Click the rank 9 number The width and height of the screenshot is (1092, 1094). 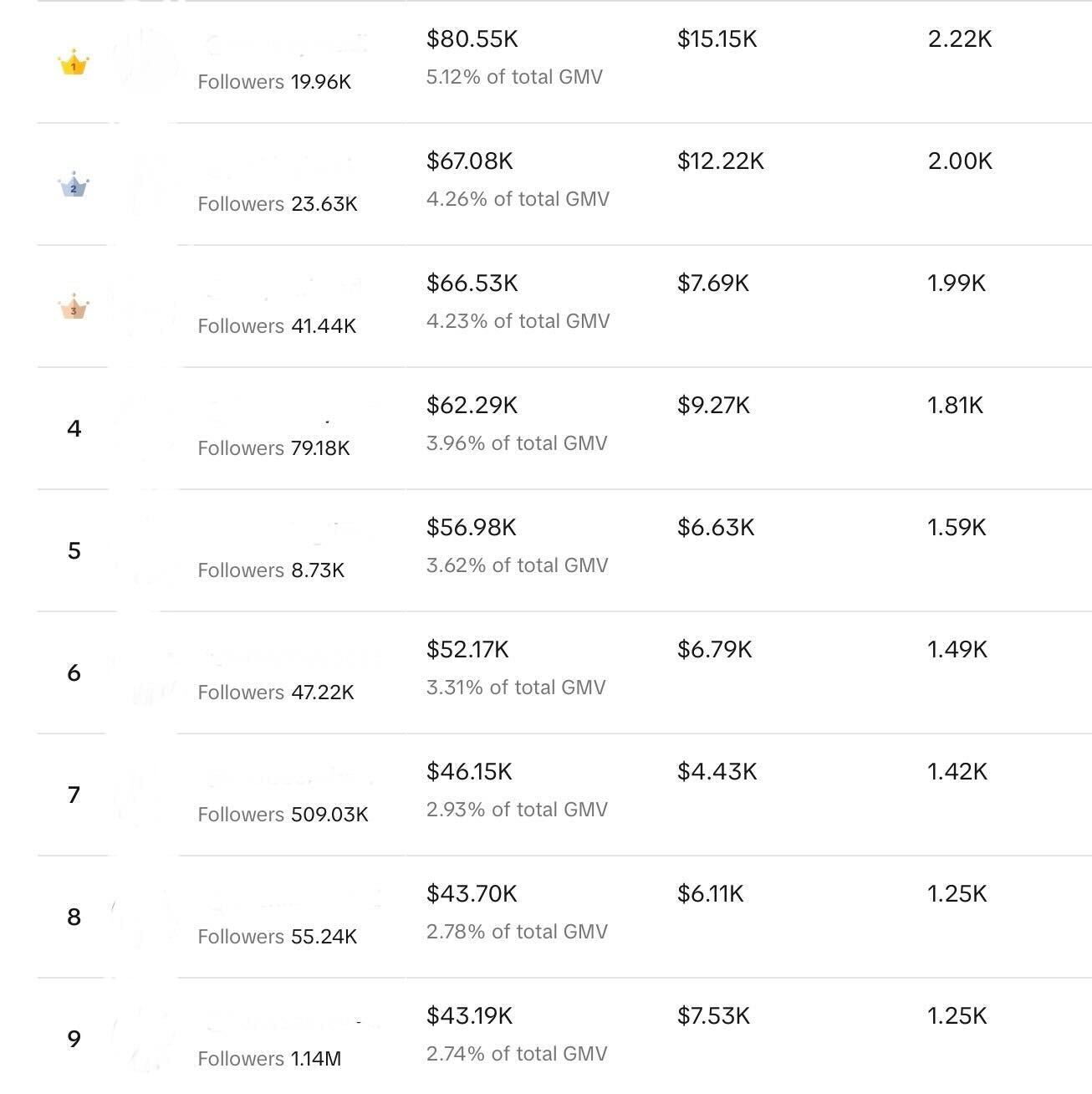(74, 1040)
